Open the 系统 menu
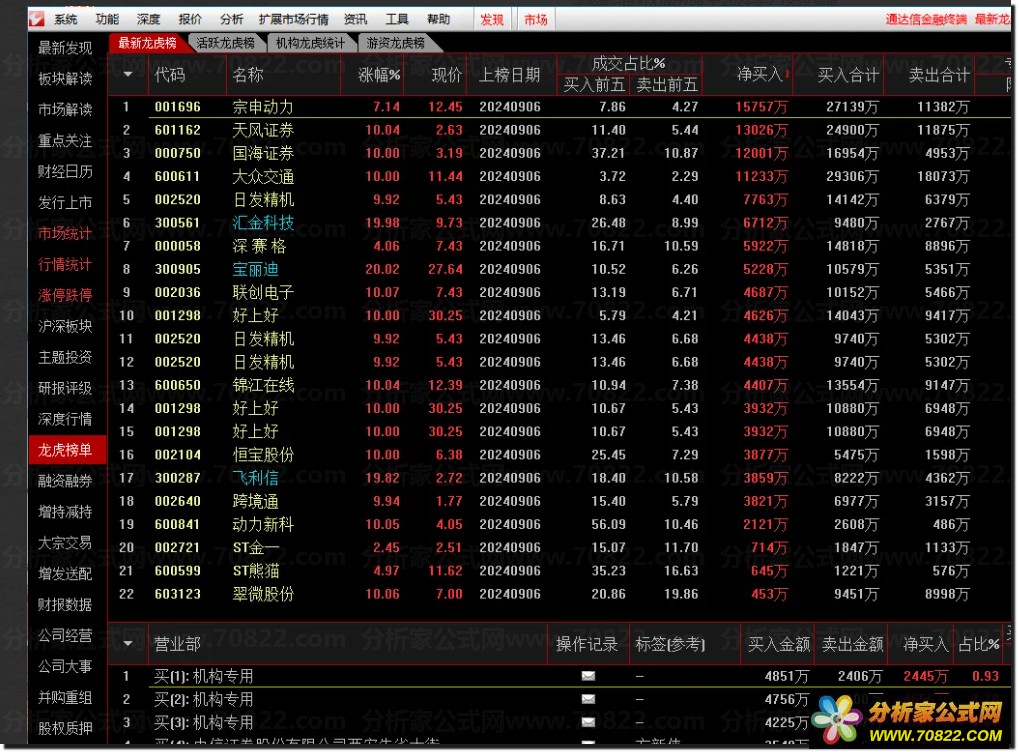 65,19
